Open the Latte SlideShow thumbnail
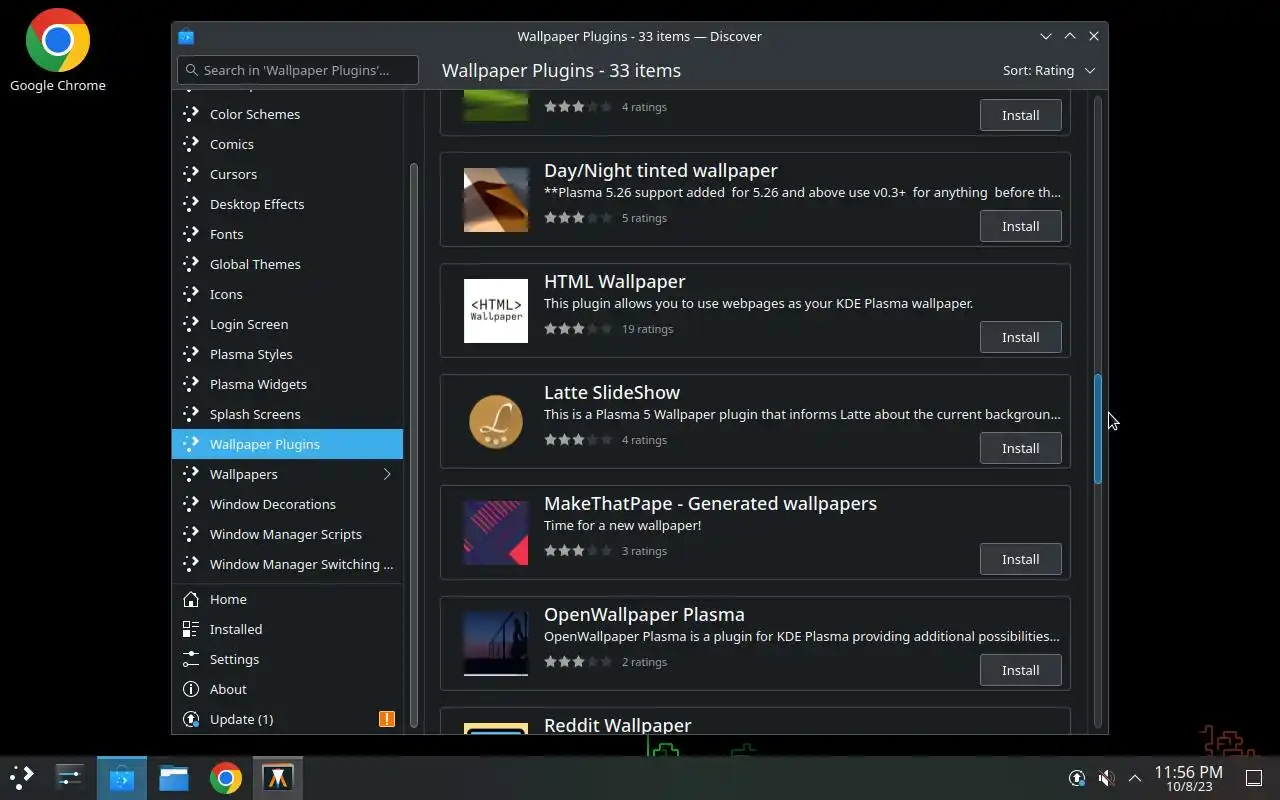Screen dimensions: 1280x800 [496, 422]
